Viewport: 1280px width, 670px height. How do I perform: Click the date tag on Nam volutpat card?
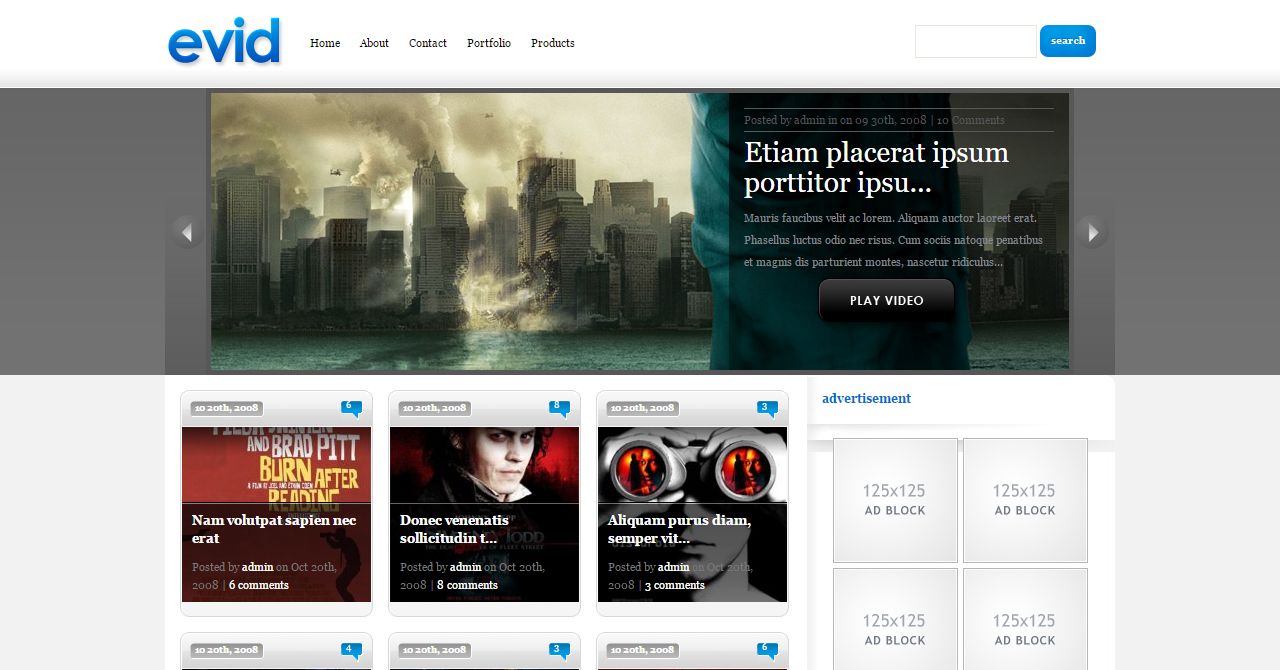pyautogui.click(x=227, y=408)
